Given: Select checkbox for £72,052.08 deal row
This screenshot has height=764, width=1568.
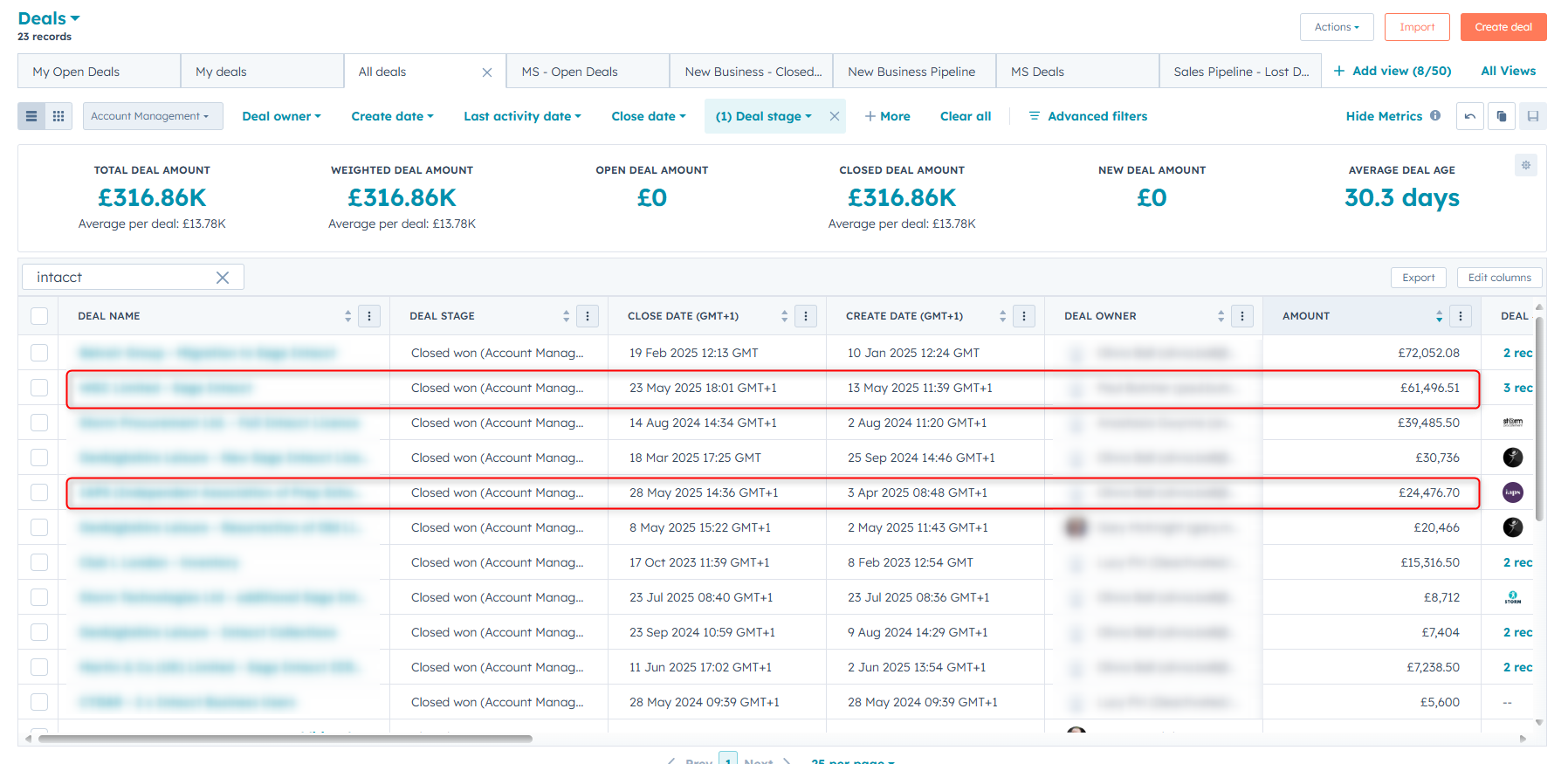Looking at the screenshot, I should pyautogui.click(x=39, y=353).
